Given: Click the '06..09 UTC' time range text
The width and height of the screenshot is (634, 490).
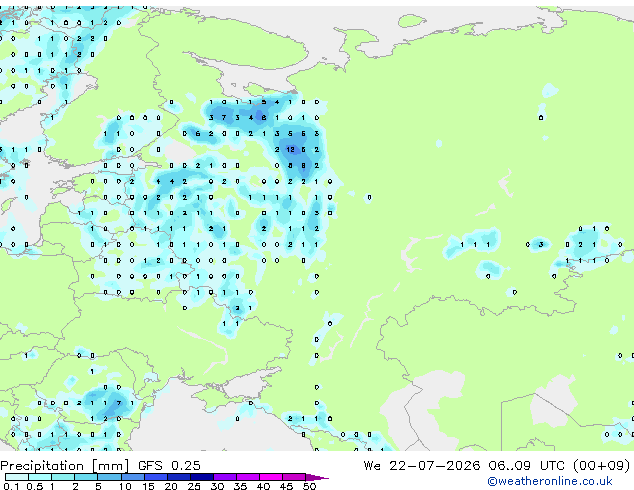Looking at the screenshot, I should point(526,465).
